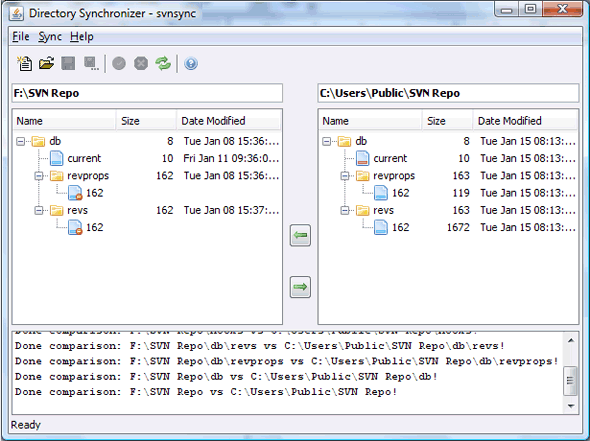Maximize the Directory Synchronizer window

click(x=531, y=9)
